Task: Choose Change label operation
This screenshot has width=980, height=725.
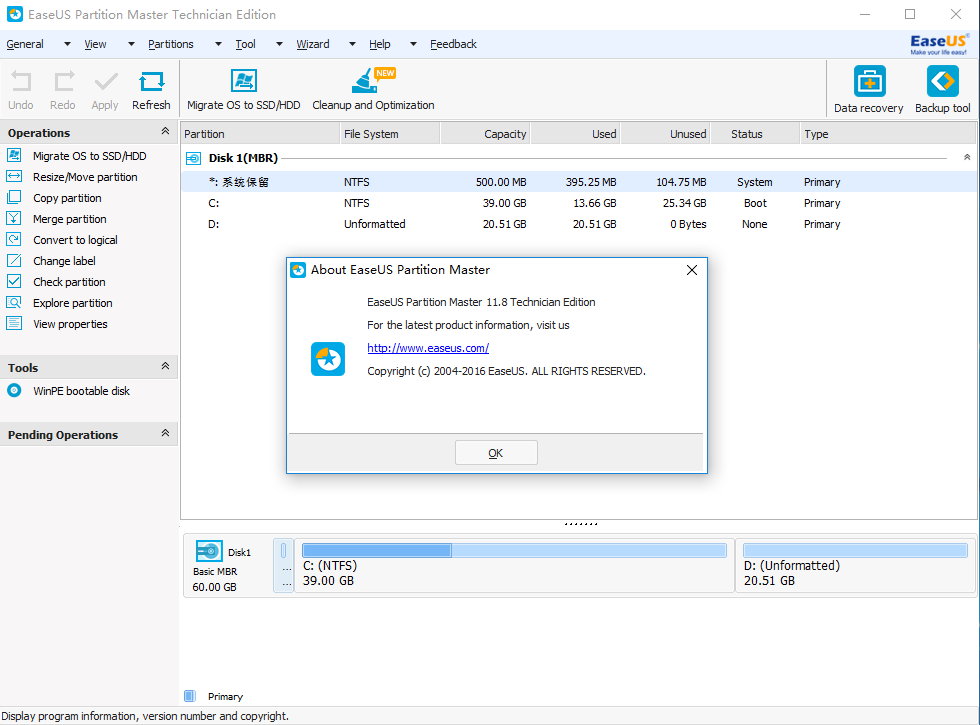Action: pos(64,261)
